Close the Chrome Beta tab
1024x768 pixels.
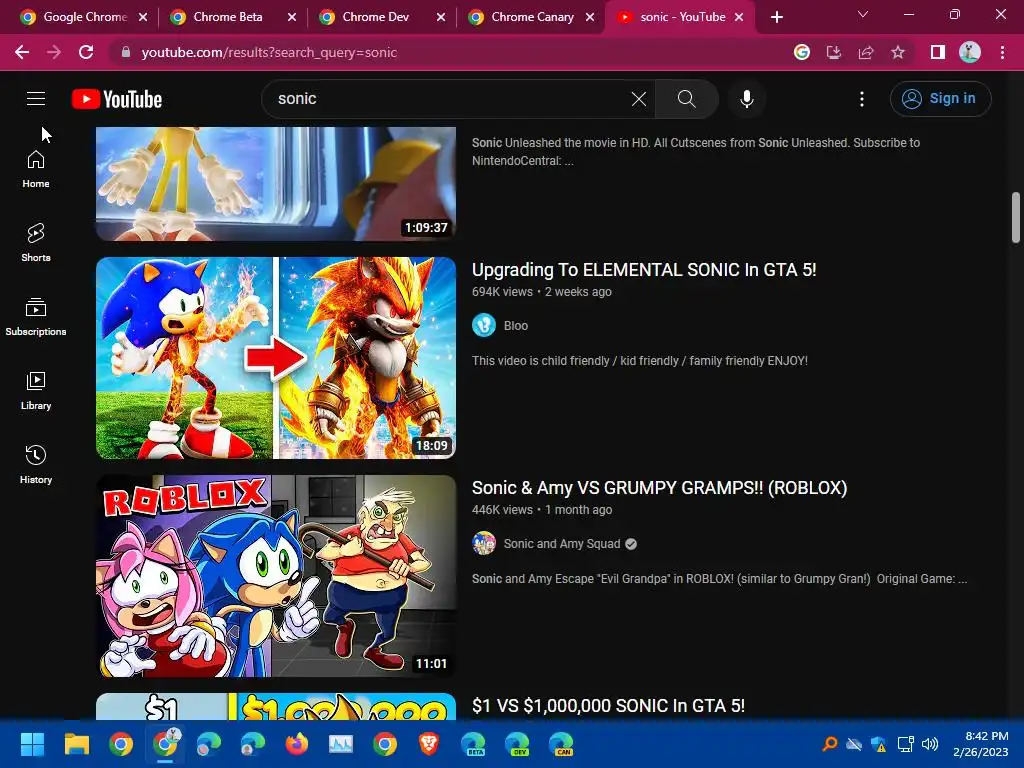pyautogui.click(x=292, y=17)
